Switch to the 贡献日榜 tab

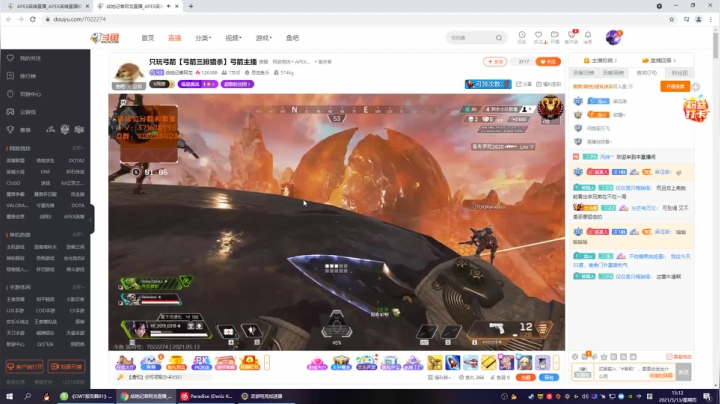click(584, 73)
